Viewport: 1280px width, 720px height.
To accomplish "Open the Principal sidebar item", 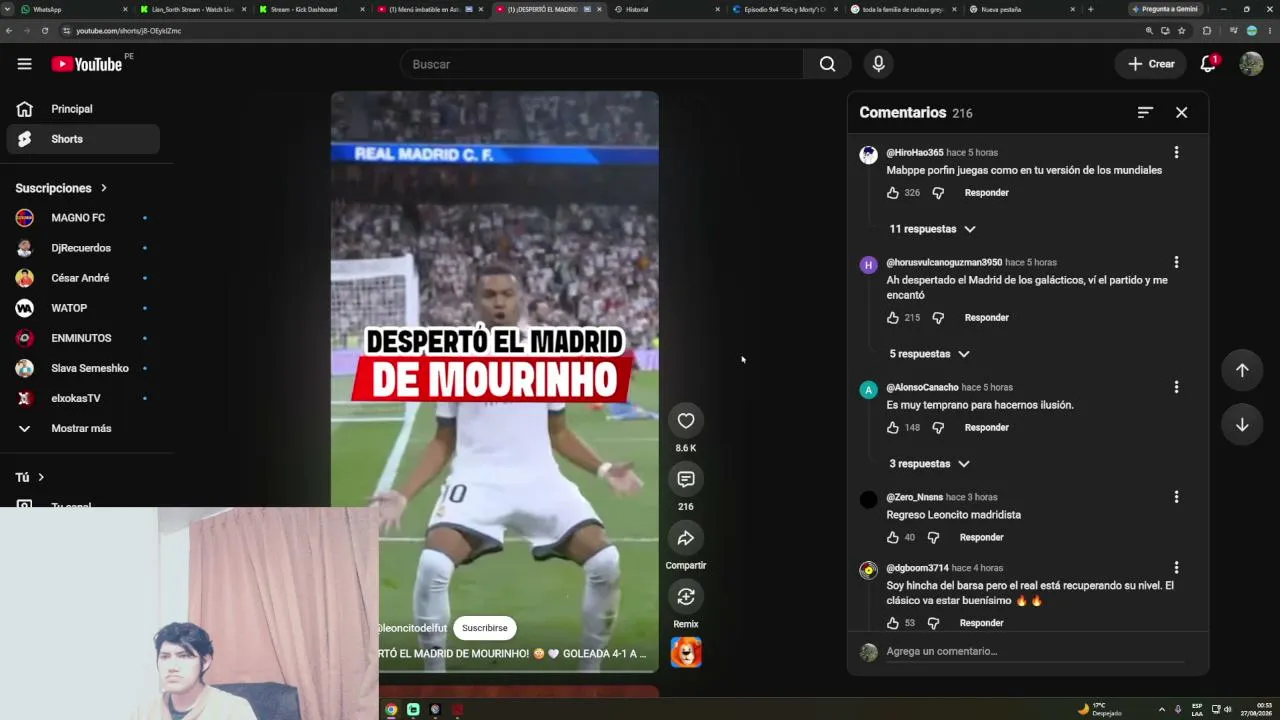I will coord(82,109).
